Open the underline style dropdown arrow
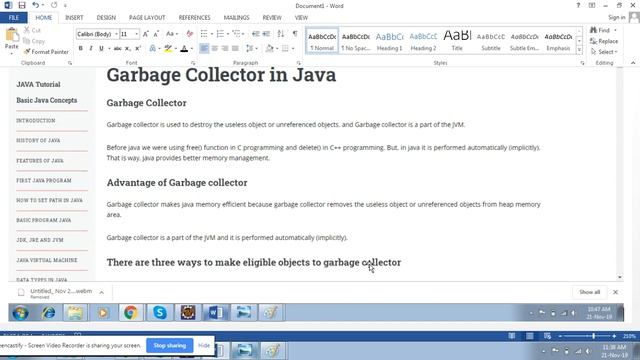 click(109, 49)
